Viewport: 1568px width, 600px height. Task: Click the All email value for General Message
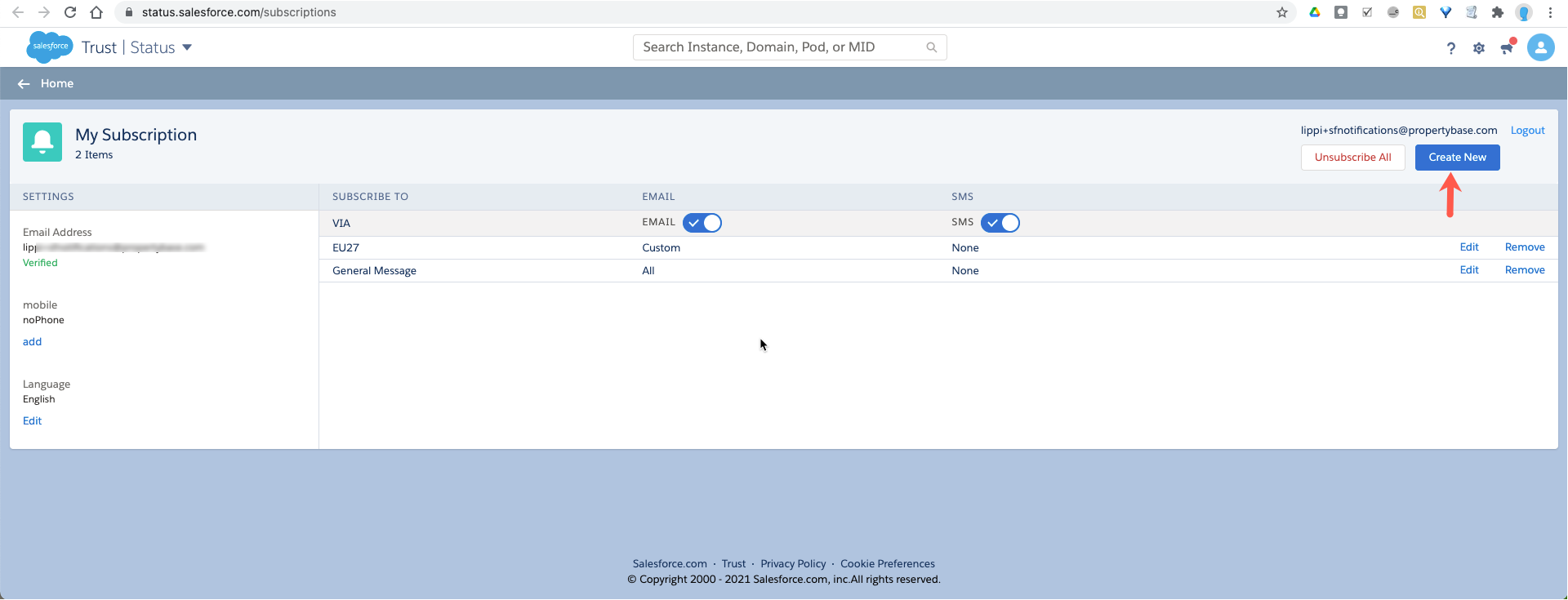tap(648, 270)
